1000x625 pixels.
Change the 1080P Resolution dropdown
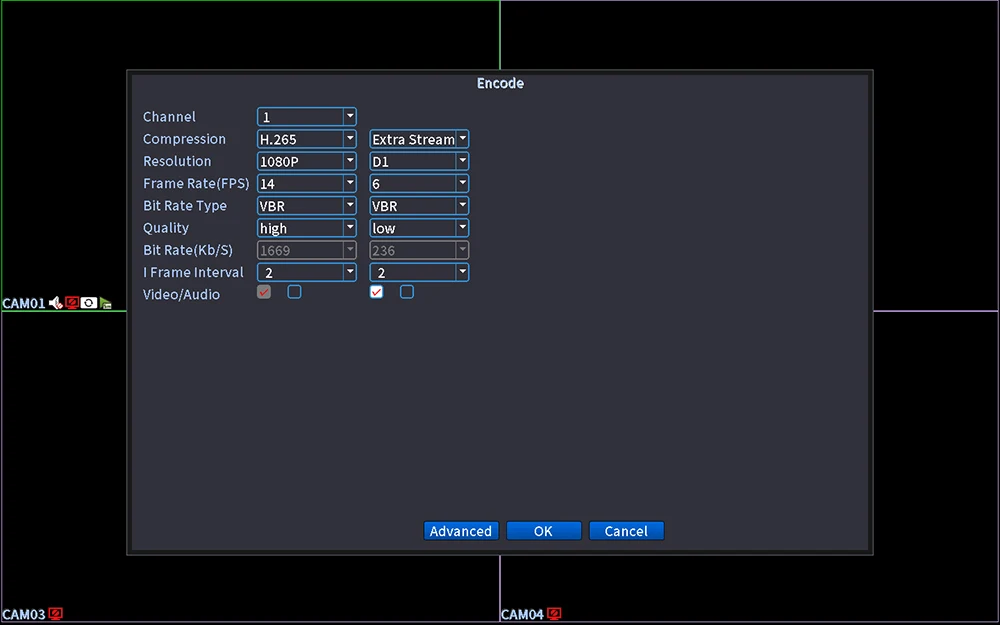(307, 161)
